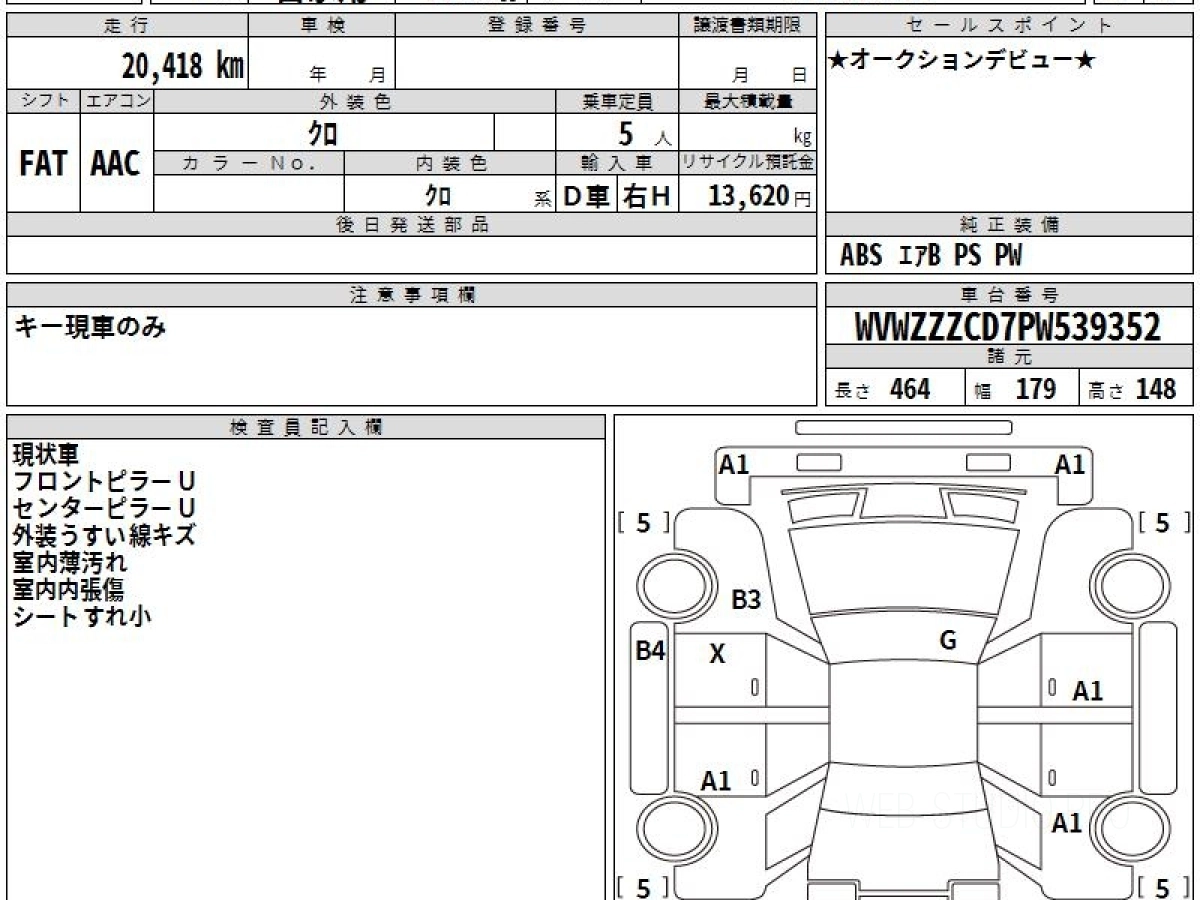Select inspector note 現状車
1200x900 pixels.
point(46,455)
